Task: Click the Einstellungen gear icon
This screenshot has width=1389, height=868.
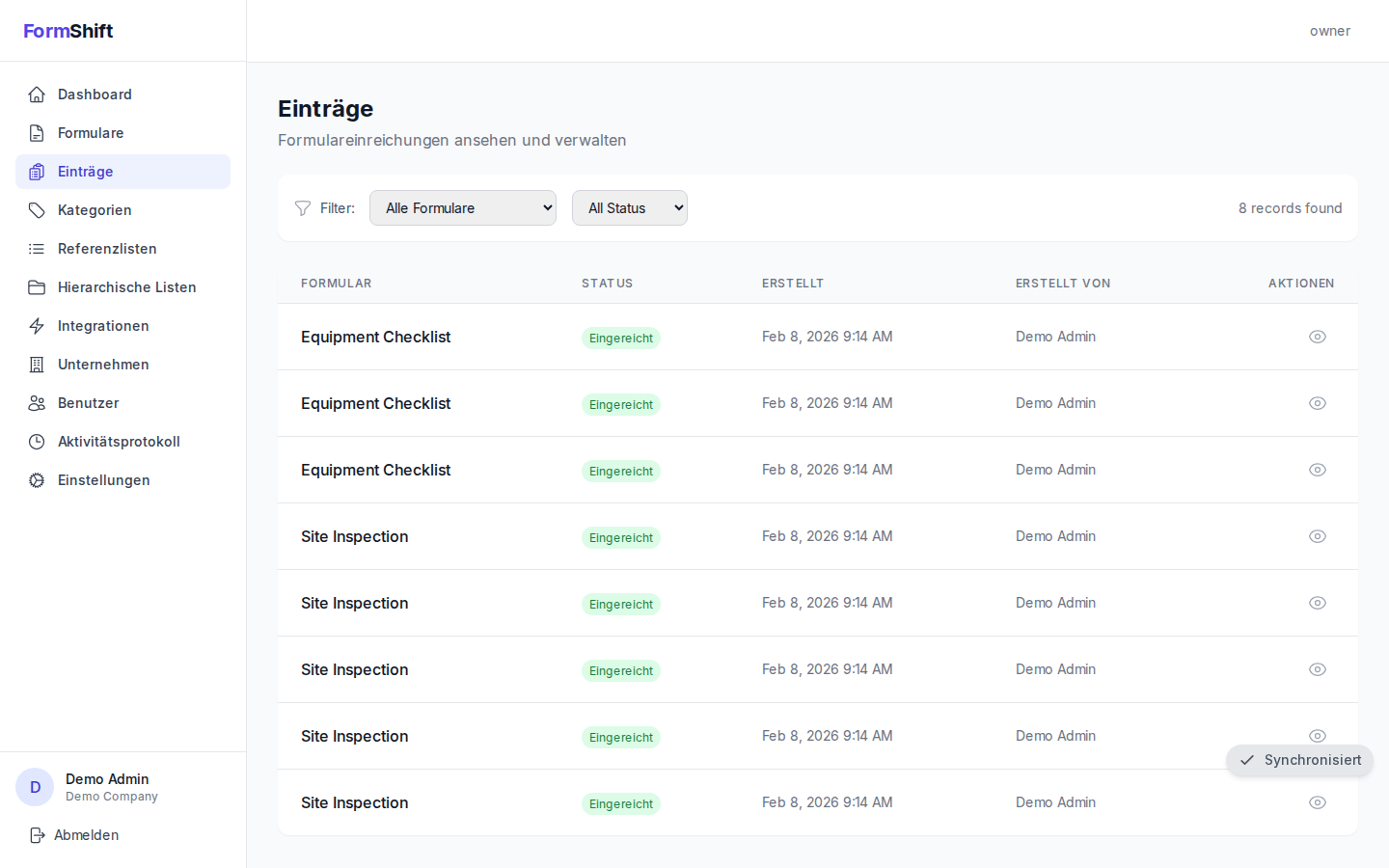Action: [x=37, y=480]
